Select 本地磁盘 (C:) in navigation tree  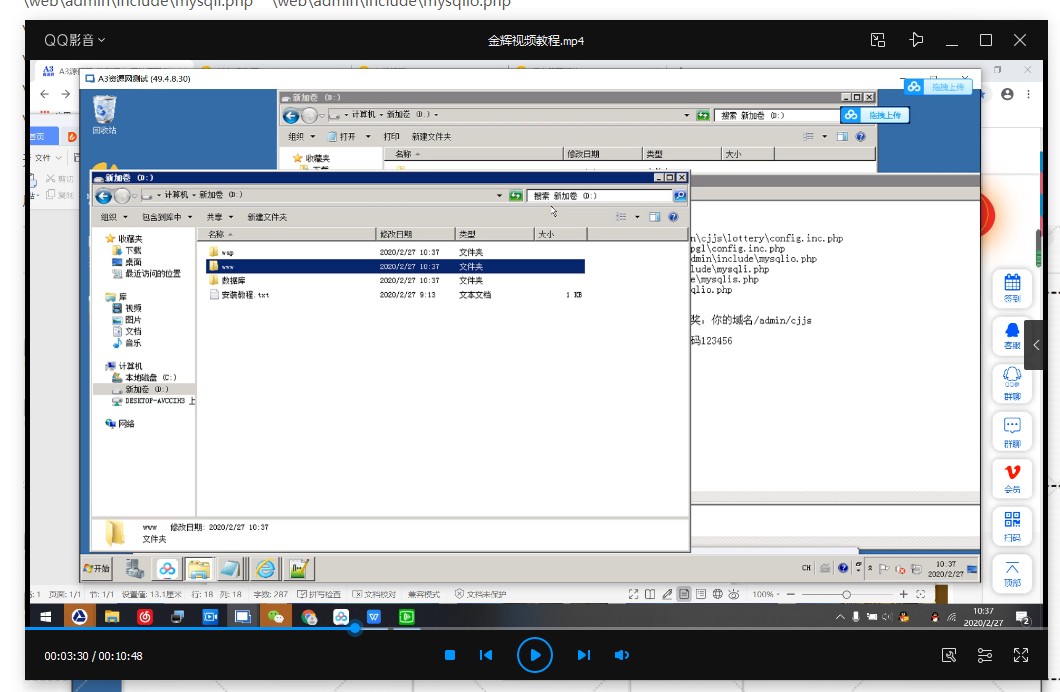click(x=150, y=377)
